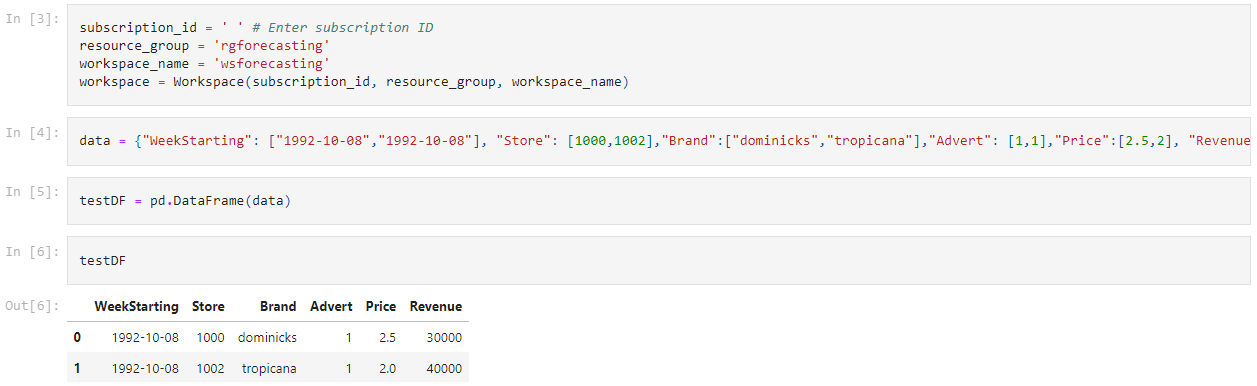The width and height of the screenshot is (1257, 386).
Task: Click the tropicana brand cell
Action: 270,369
